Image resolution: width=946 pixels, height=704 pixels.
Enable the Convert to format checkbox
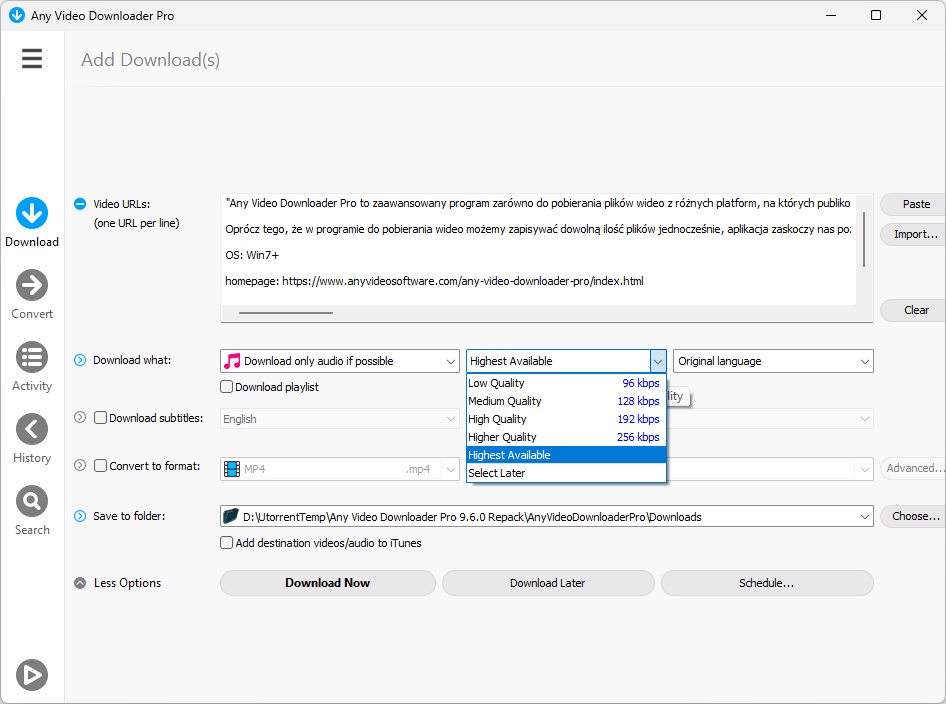[101, 466]
